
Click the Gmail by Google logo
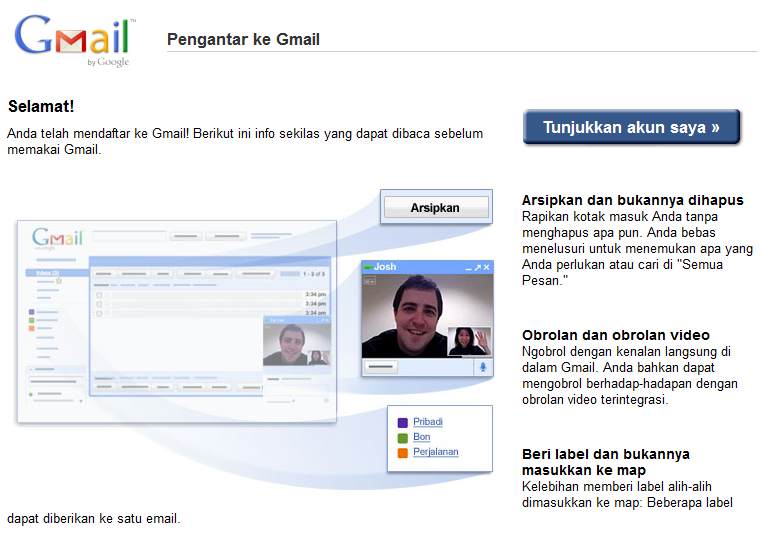[x=75, y=40]
